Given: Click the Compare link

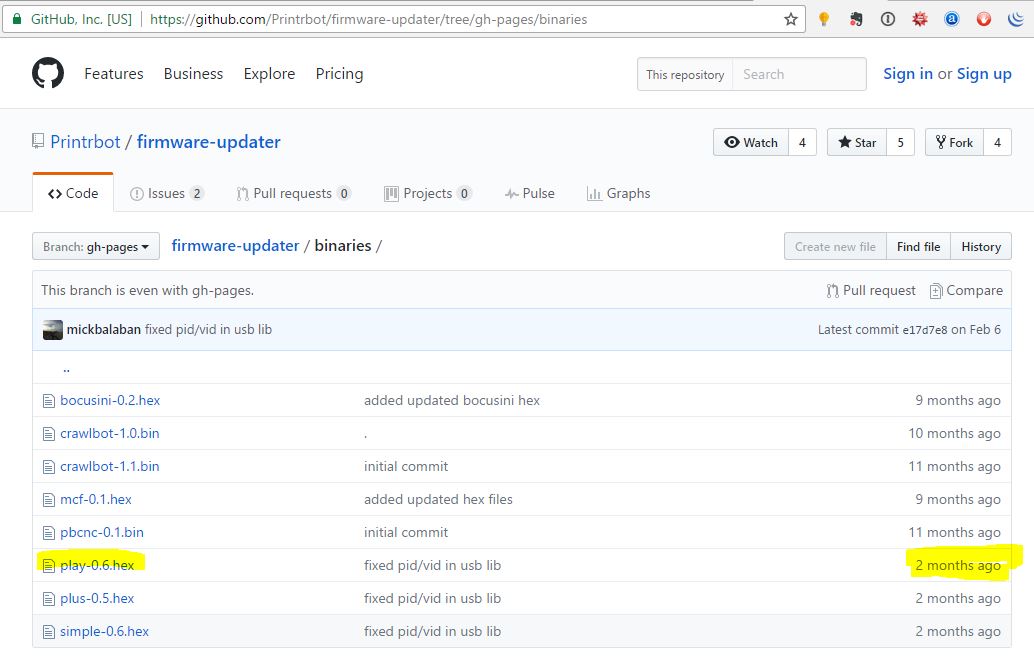Looking at the screenshot, I should pos(966,291).
